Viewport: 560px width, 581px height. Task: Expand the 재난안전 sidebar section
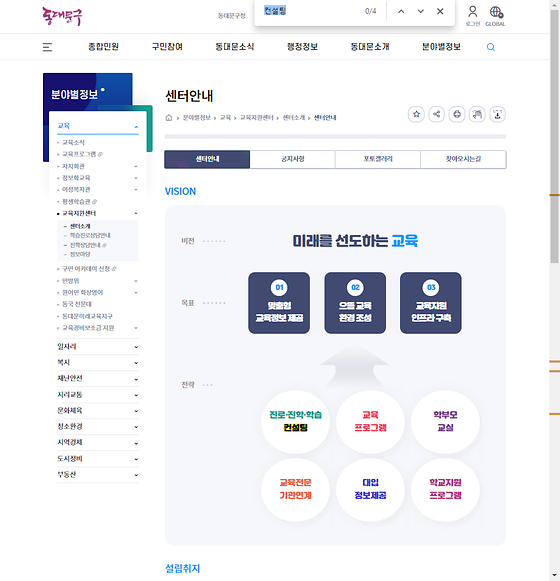tap(98, 379)
